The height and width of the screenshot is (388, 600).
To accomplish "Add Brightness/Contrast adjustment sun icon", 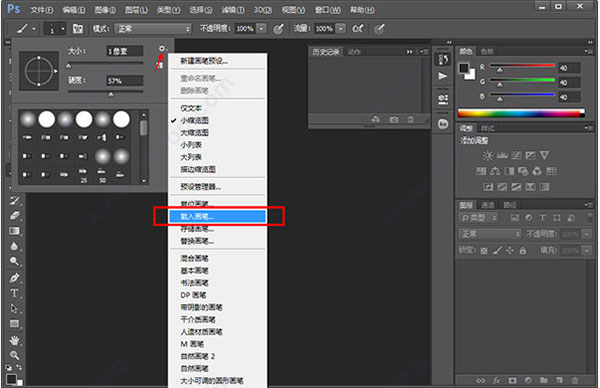I will [487, 155].
